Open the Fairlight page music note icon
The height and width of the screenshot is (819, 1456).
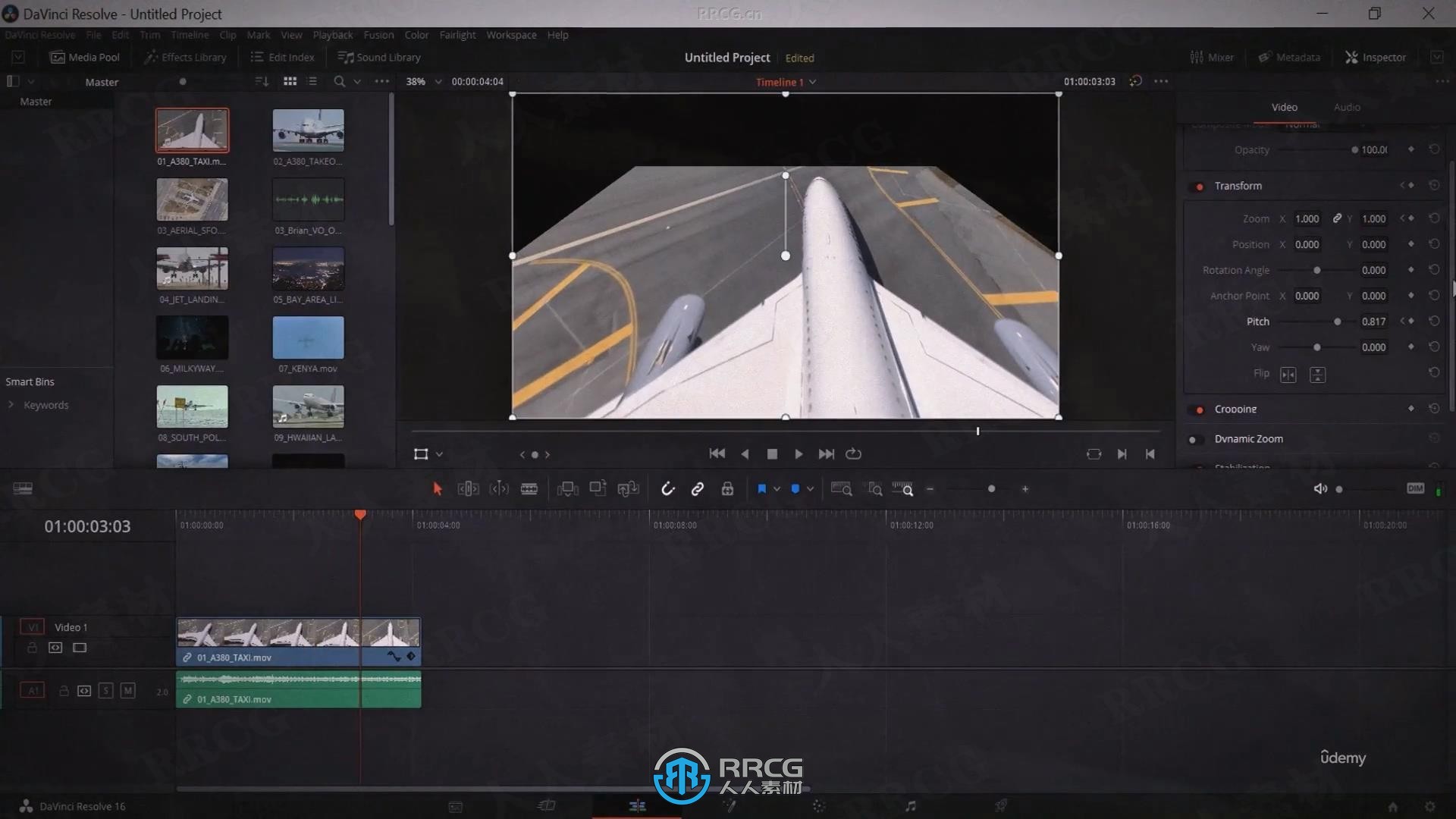910,805
